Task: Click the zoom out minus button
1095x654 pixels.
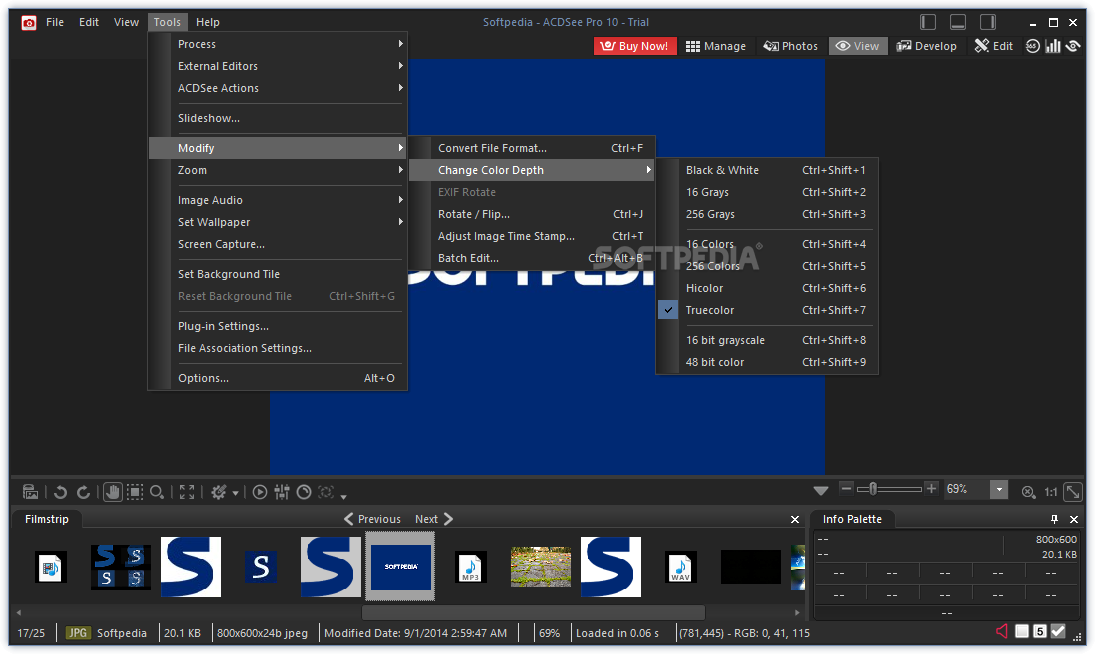Action: coord(846,489)
